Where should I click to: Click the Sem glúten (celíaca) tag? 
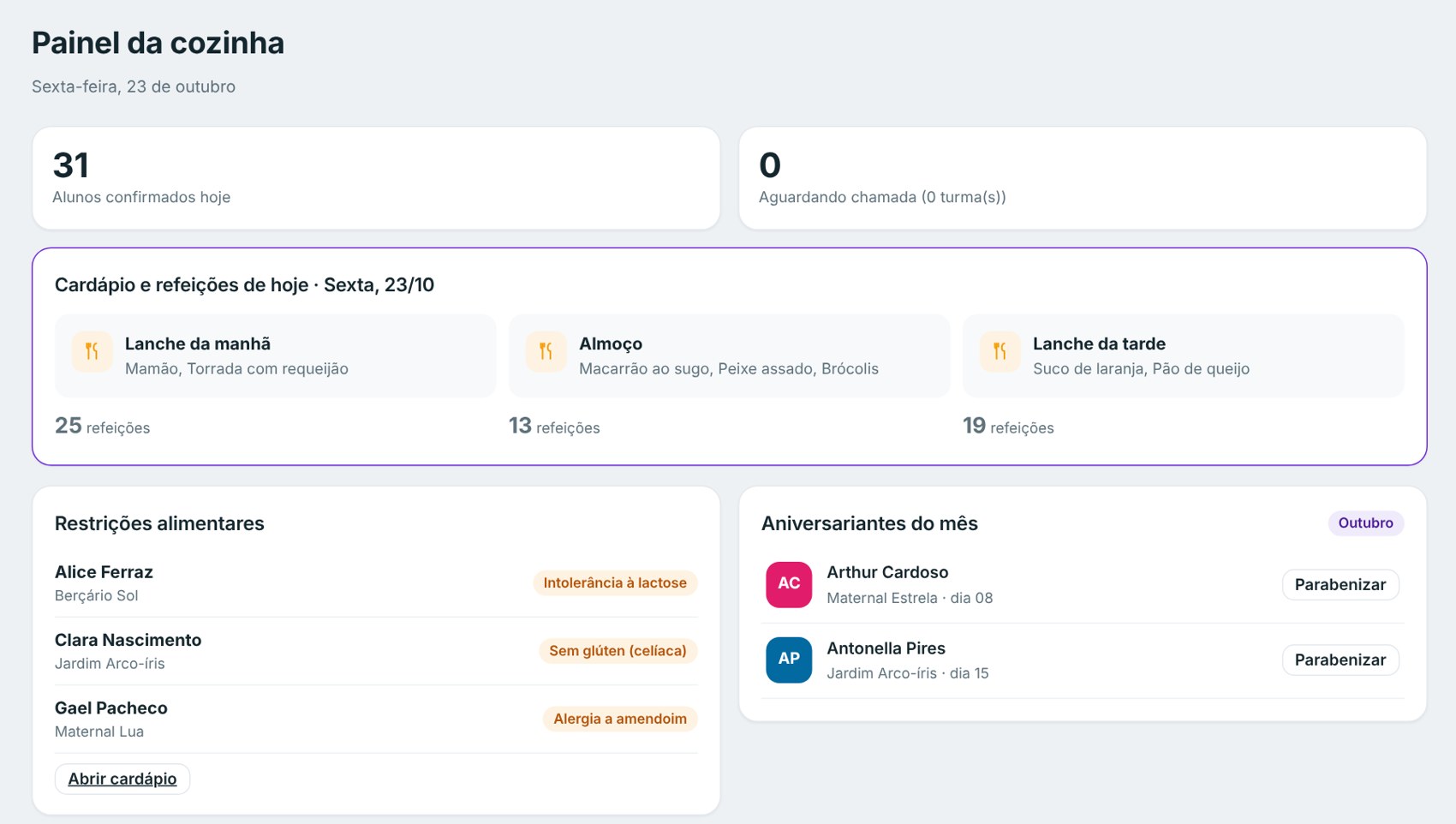tap(618, 651)
